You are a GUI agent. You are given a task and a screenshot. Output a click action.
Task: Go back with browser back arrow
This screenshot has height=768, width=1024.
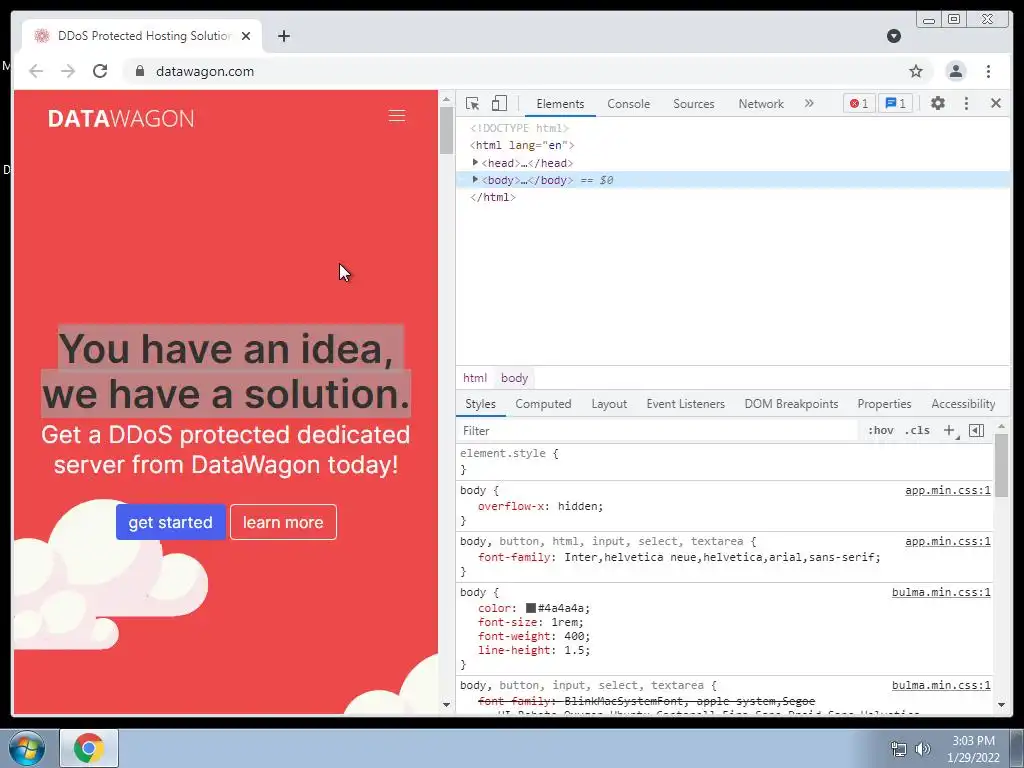pyautogui.click(x=36, y=71)
